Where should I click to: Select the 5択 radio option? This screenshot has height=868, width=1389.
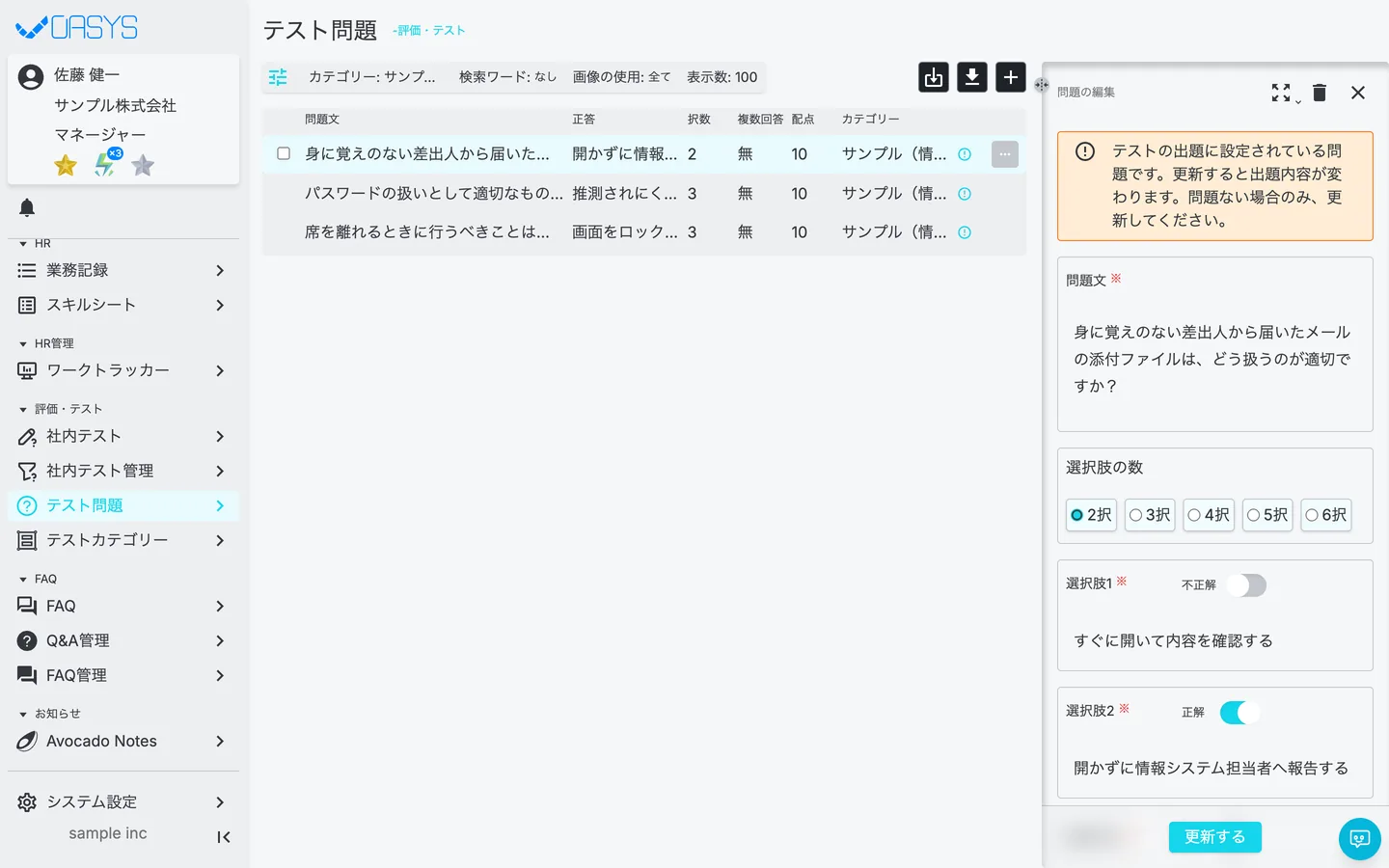point(1267,515)
